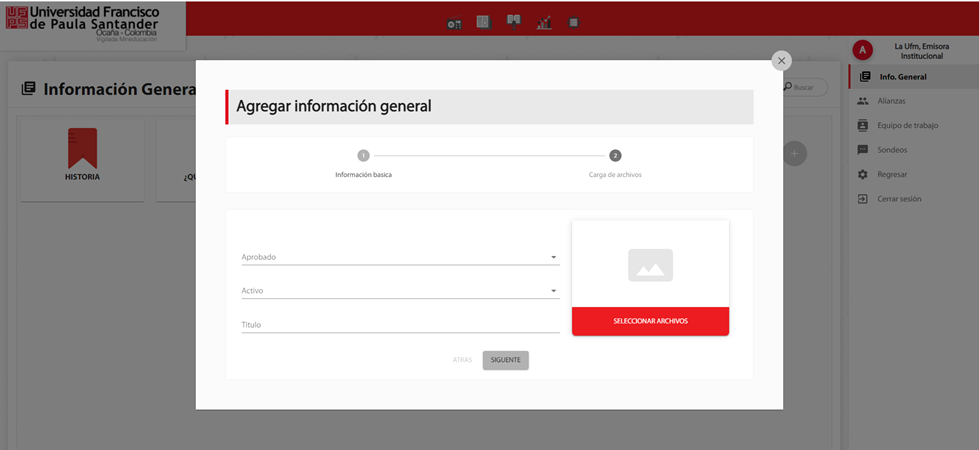The image size is (979, 450).
Task: Click the round plus add button
Action: coord(794,153)
